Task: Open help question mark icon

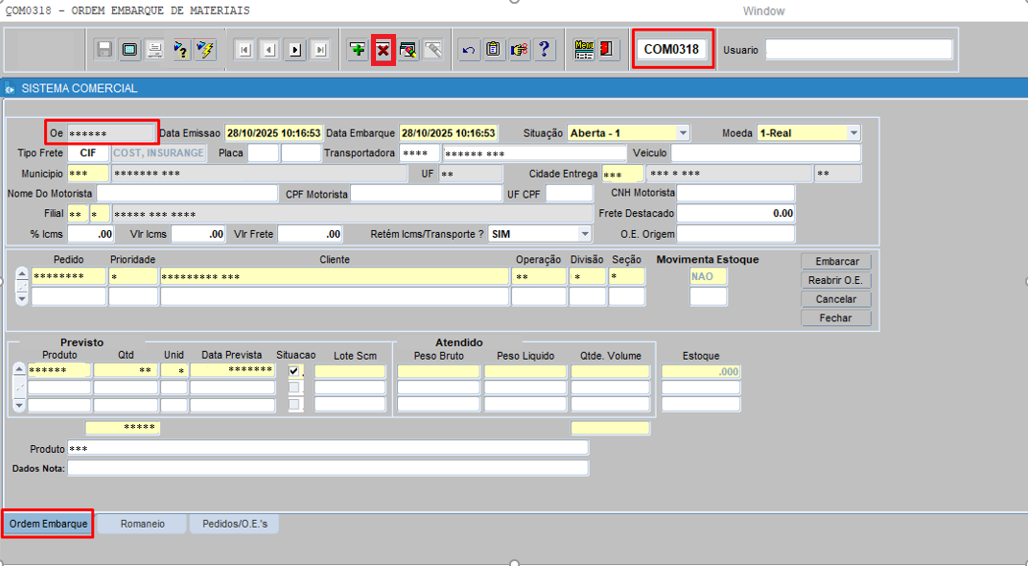Action: coord(544,49)
